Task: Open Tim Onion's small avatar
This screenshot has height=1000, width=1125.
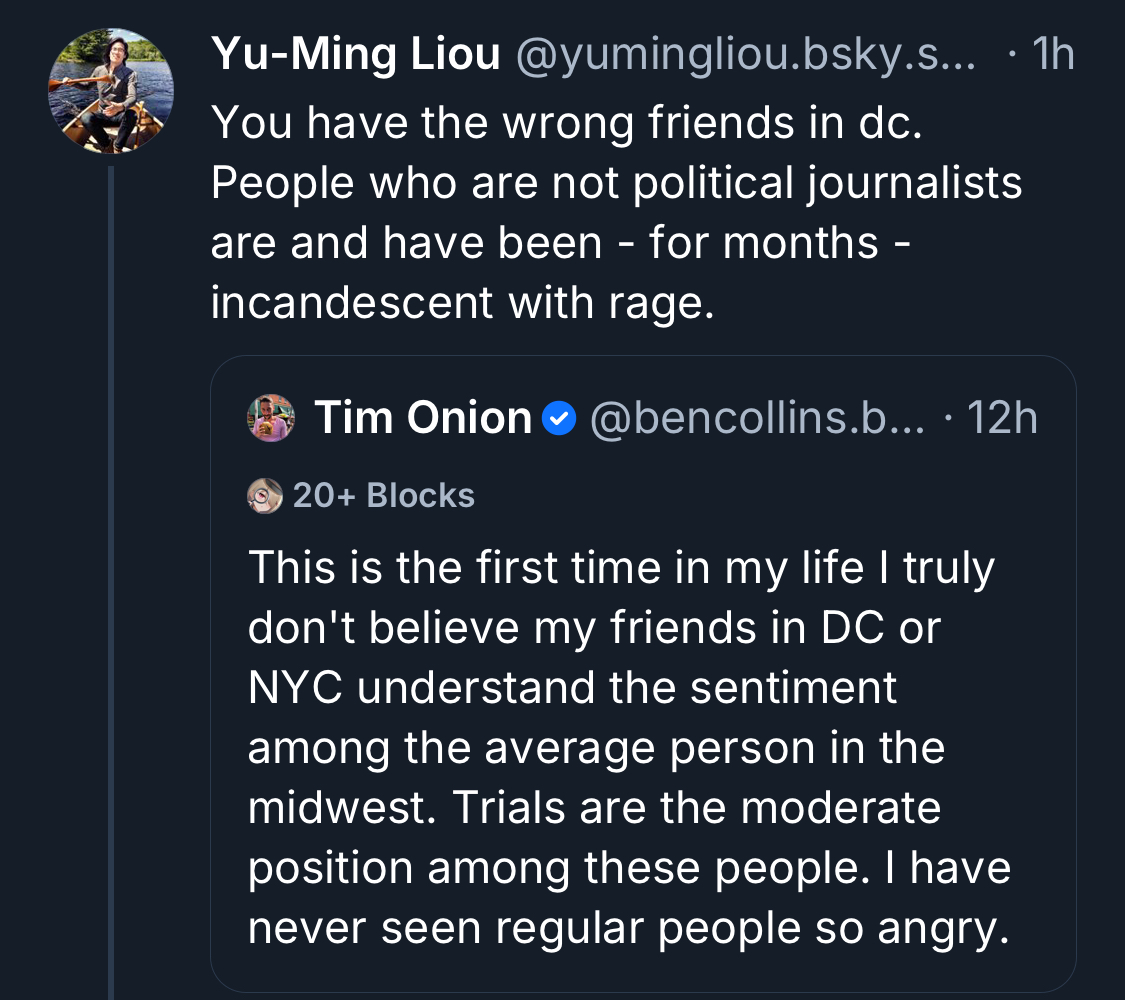Action: point(271,418)
